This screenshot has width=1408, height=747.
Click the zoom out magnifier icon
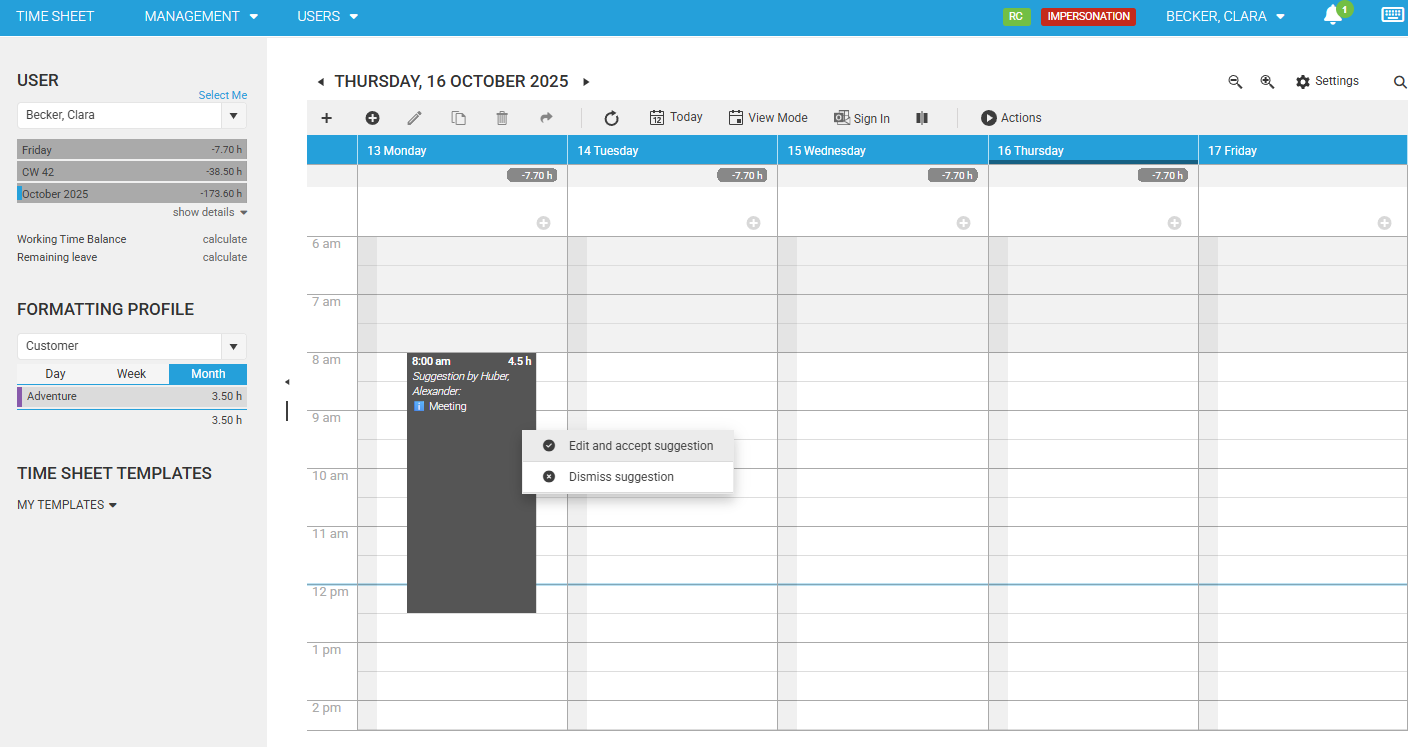pos(1235,82)
